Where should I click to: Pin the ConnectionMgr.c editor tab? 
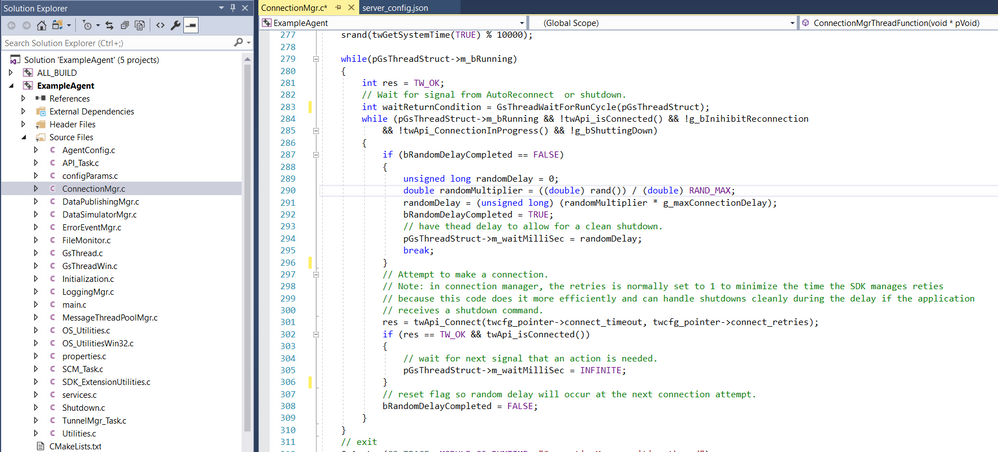point(339,8)
